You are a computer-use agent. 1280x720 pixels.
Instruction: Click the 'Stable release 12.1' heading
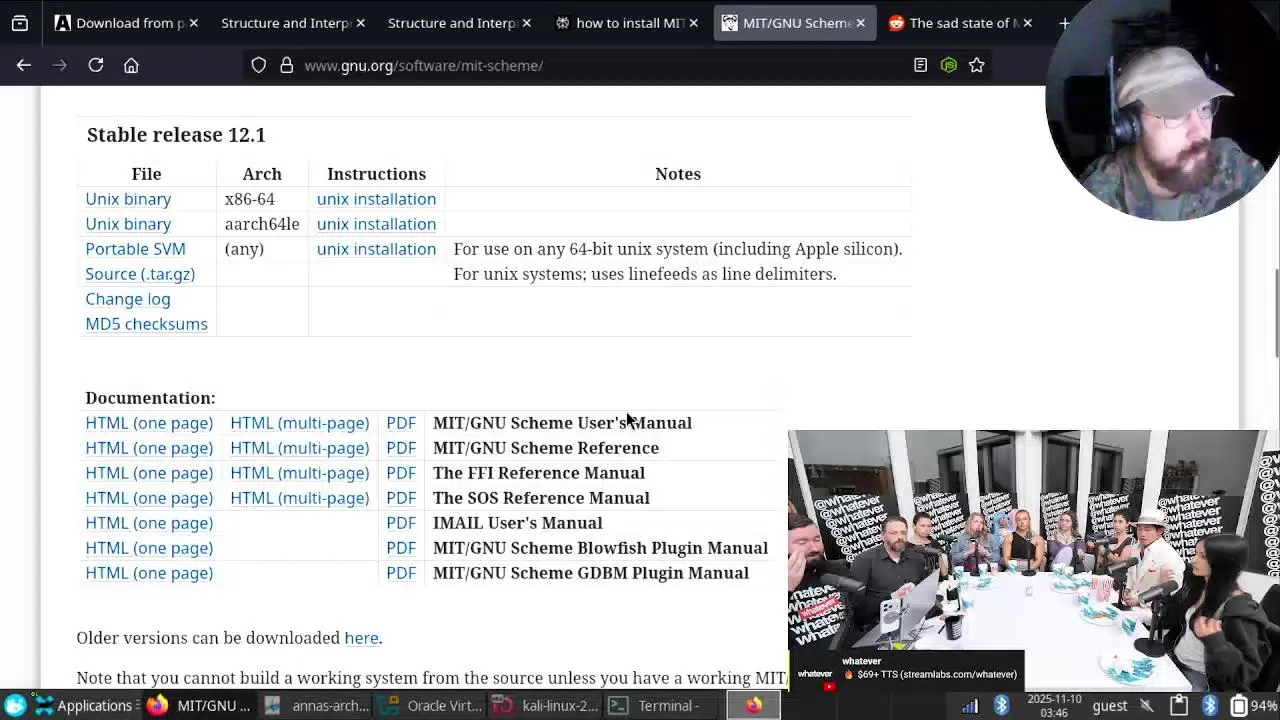(x=176, y=135)
